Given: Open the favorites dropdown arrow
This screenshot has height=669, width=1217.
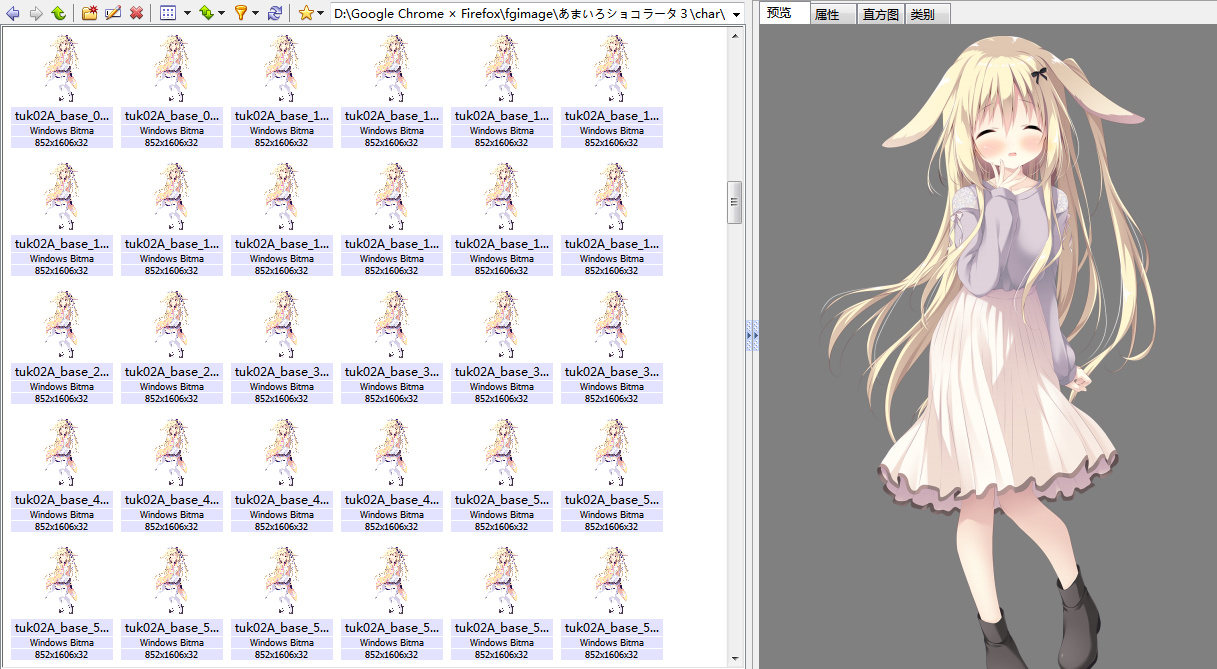Looking at the screenshot, I should coord(321,13).
